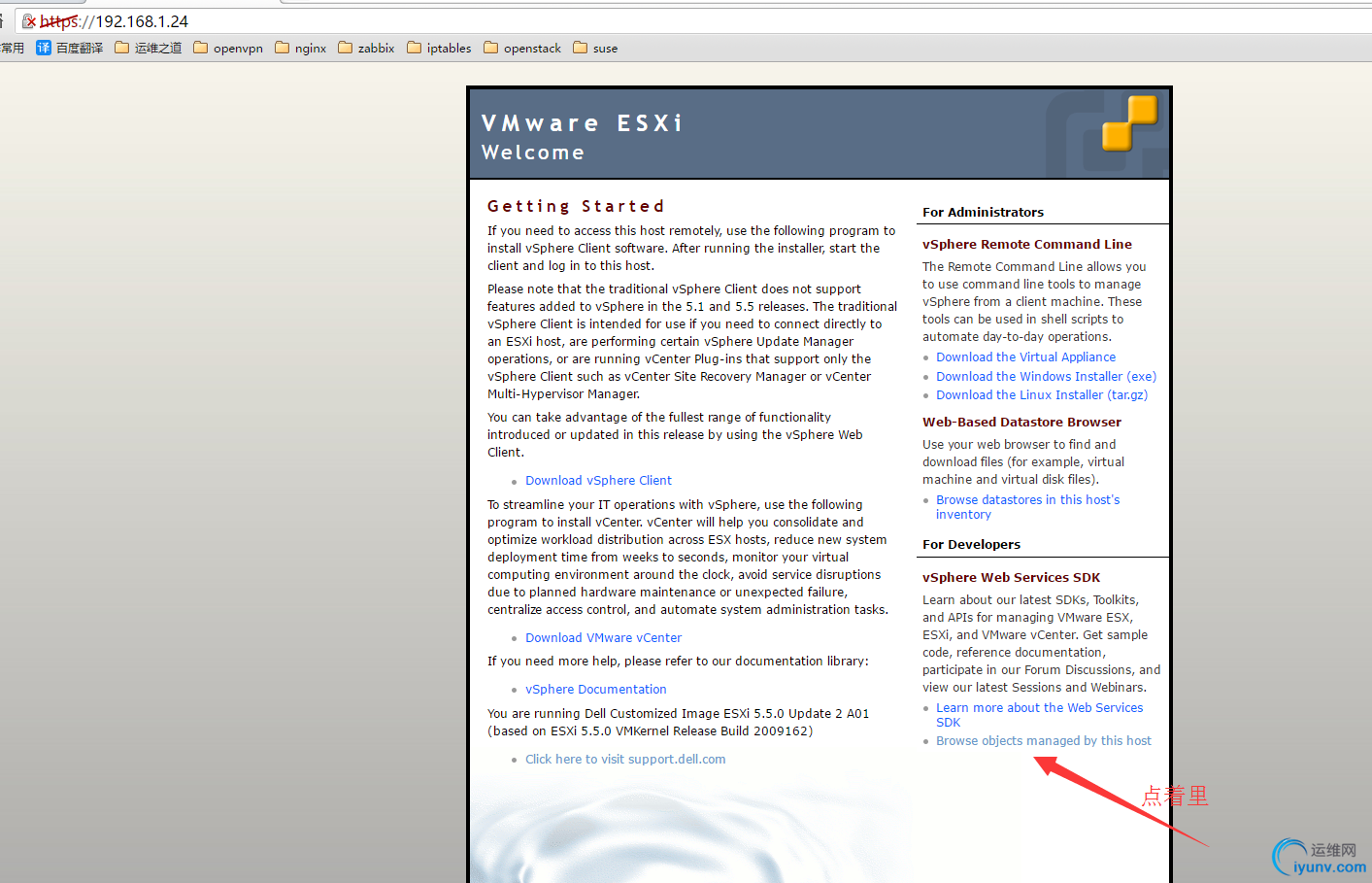Open the openstack bookmark folder
This screenshot has width=1372, height=883.
[522, 48]
